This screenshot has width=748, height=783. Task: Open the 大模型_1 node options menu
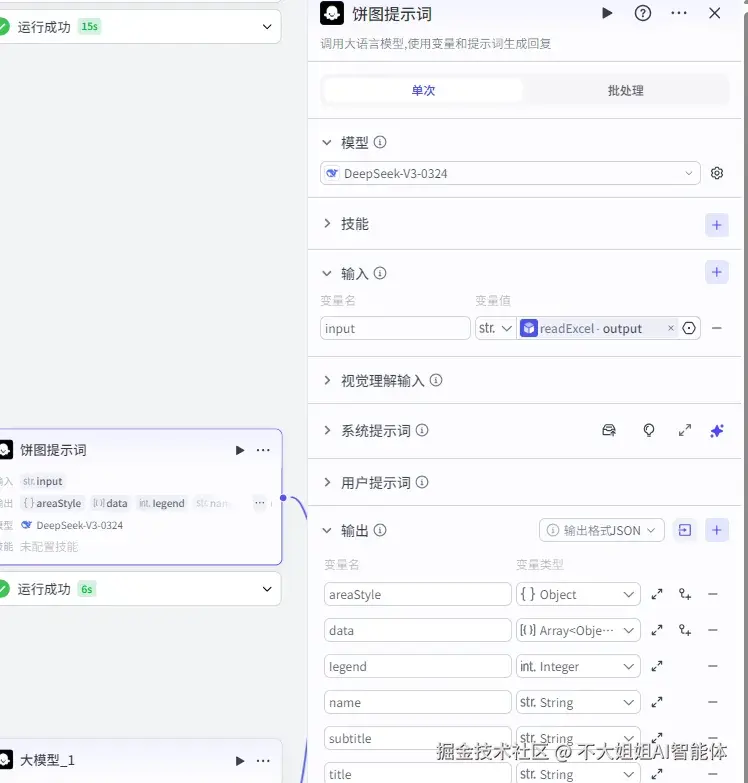[263, 761]
